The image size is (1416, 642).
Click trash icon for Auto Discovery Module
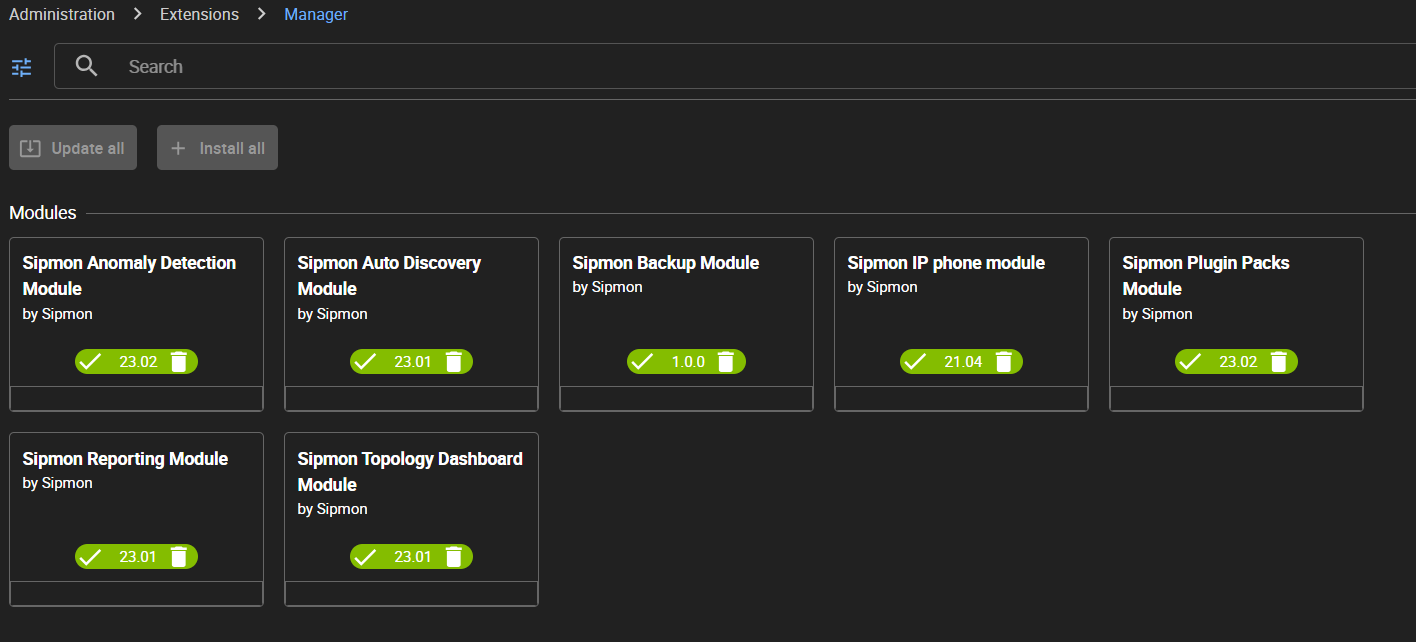click(454, 362)
